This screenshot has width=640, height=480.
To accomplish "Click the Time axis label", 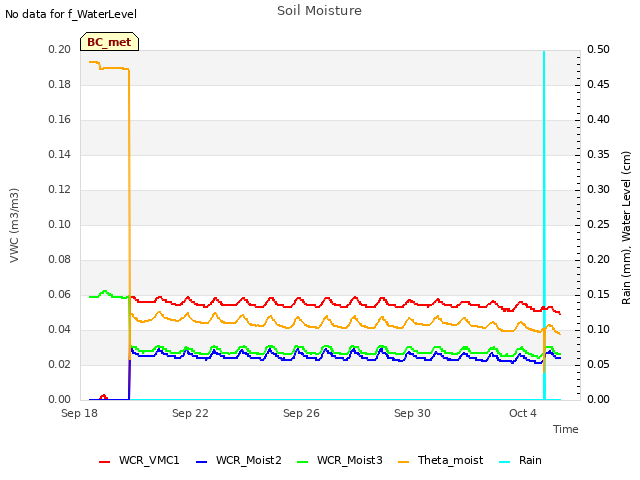I will [x=565, y=429].
